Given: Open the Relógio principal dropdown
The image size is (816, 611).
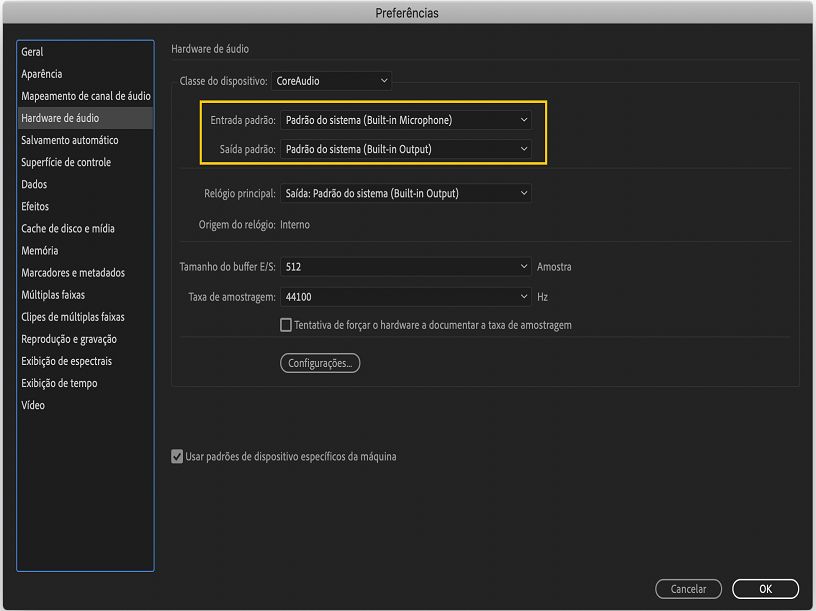Looking at the screenshot, I should pos(405,194).
